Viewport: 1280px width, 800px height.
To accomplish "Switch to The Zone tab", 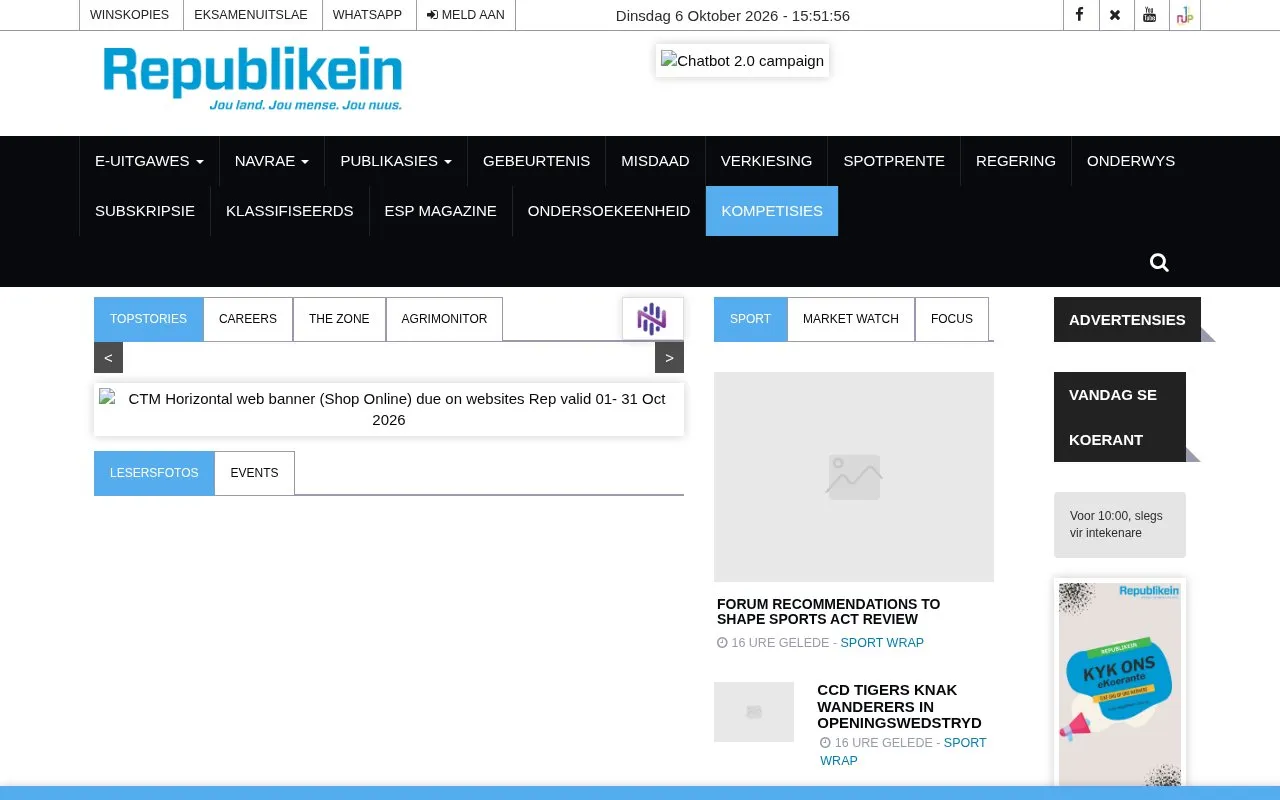I will pyautogui.click(x=339, y=319).
